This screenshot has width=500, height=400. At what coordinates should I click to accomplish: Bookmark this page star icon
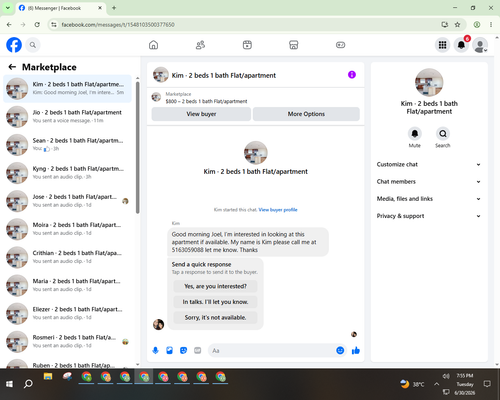457,24
